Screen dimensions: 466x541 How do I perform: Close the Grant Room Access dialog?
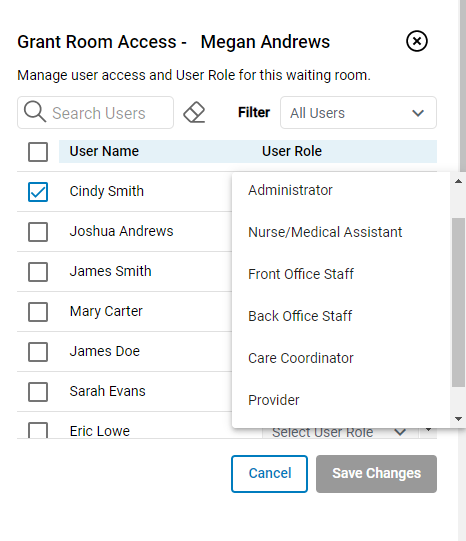pyautogui.click(x=417, y=41)
